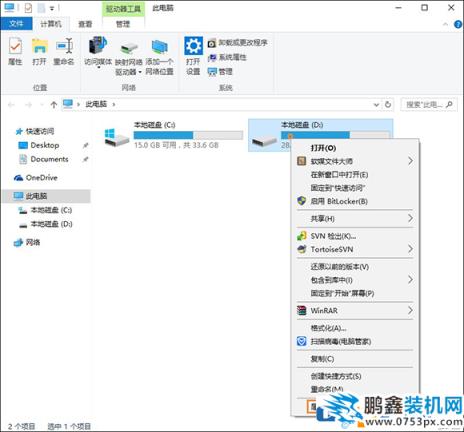This screenshot has height=432, width=464.
Task: Open the File (文件) tab
Action: [x=16, y=24]
